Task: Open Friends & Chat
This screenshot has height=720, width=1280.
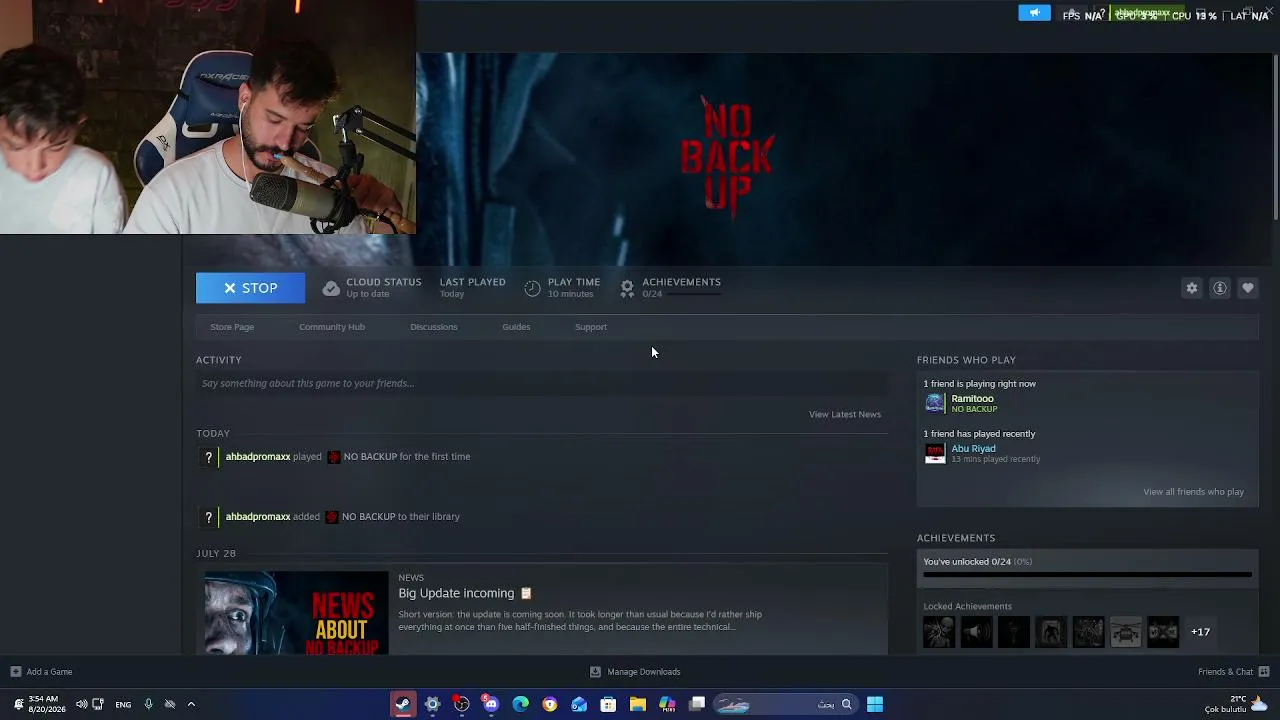Action: [1234, 672]
